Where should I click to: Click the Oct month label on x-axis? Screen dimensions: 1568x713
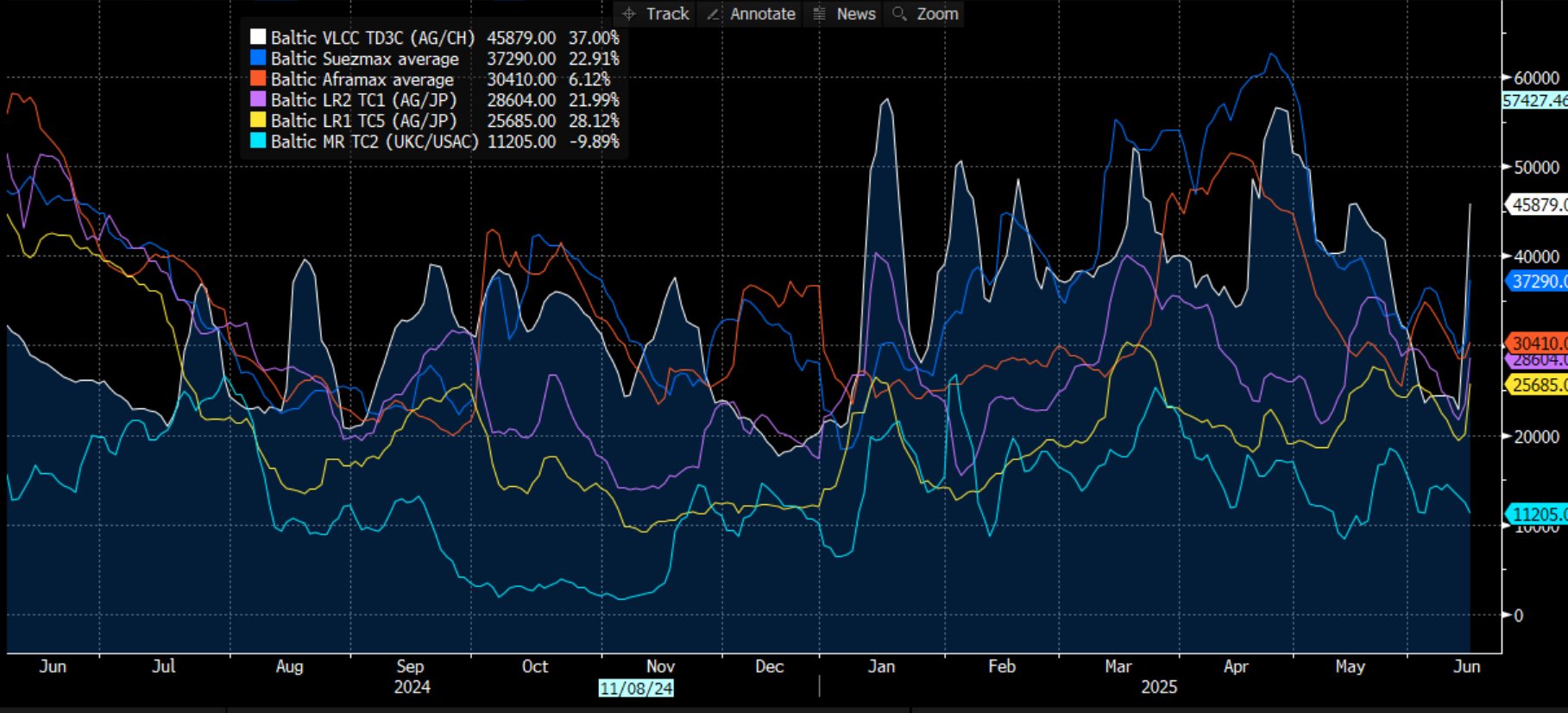pos(534,666)
